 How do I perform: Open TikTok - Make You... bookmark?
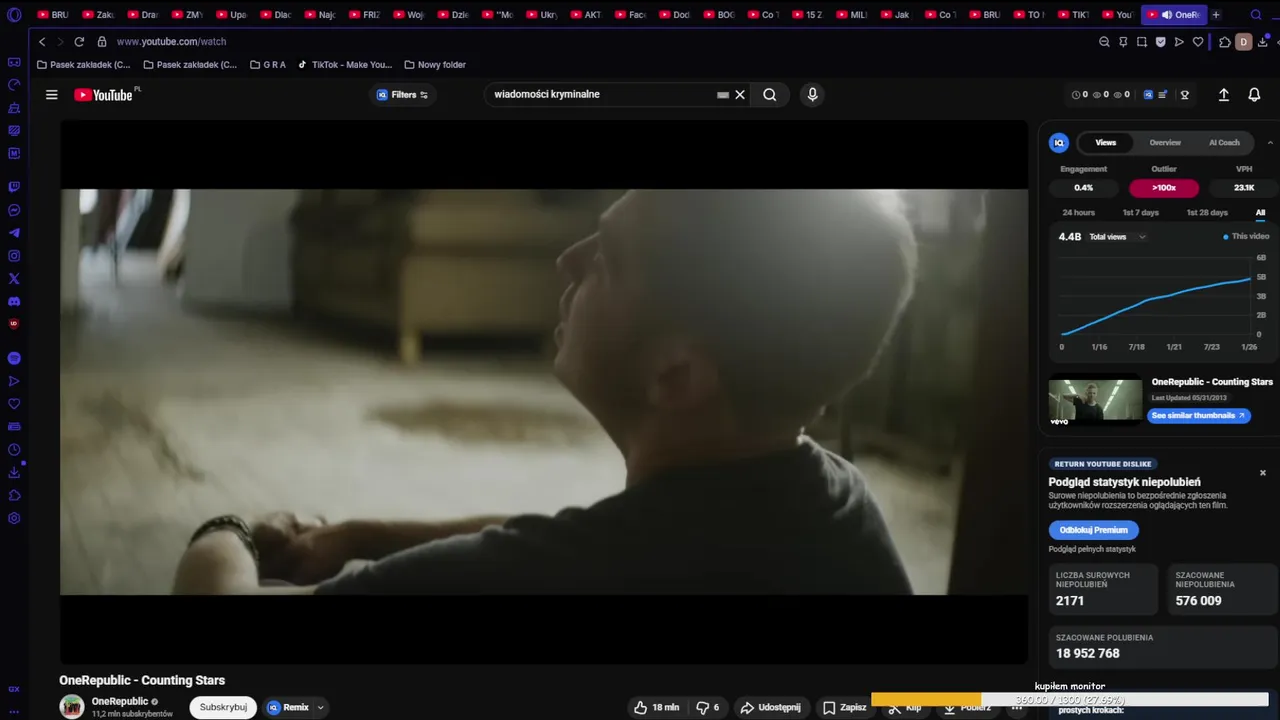[345, 65]
